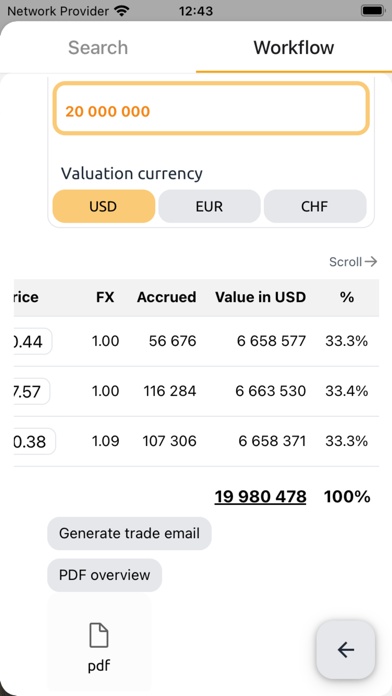Select USD valuation currency
392x696 pixels.
tap(103, 206)
